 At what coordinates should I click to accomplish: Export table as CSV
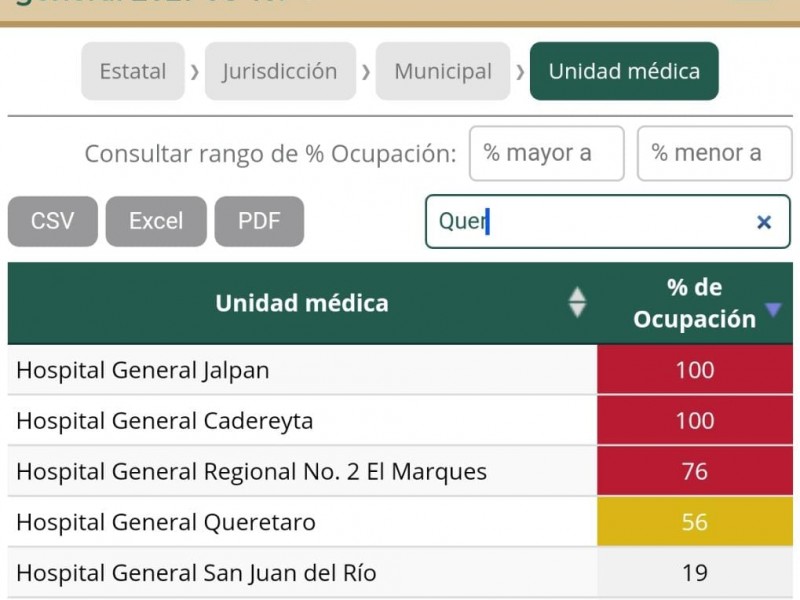click(x=53, y=221)
